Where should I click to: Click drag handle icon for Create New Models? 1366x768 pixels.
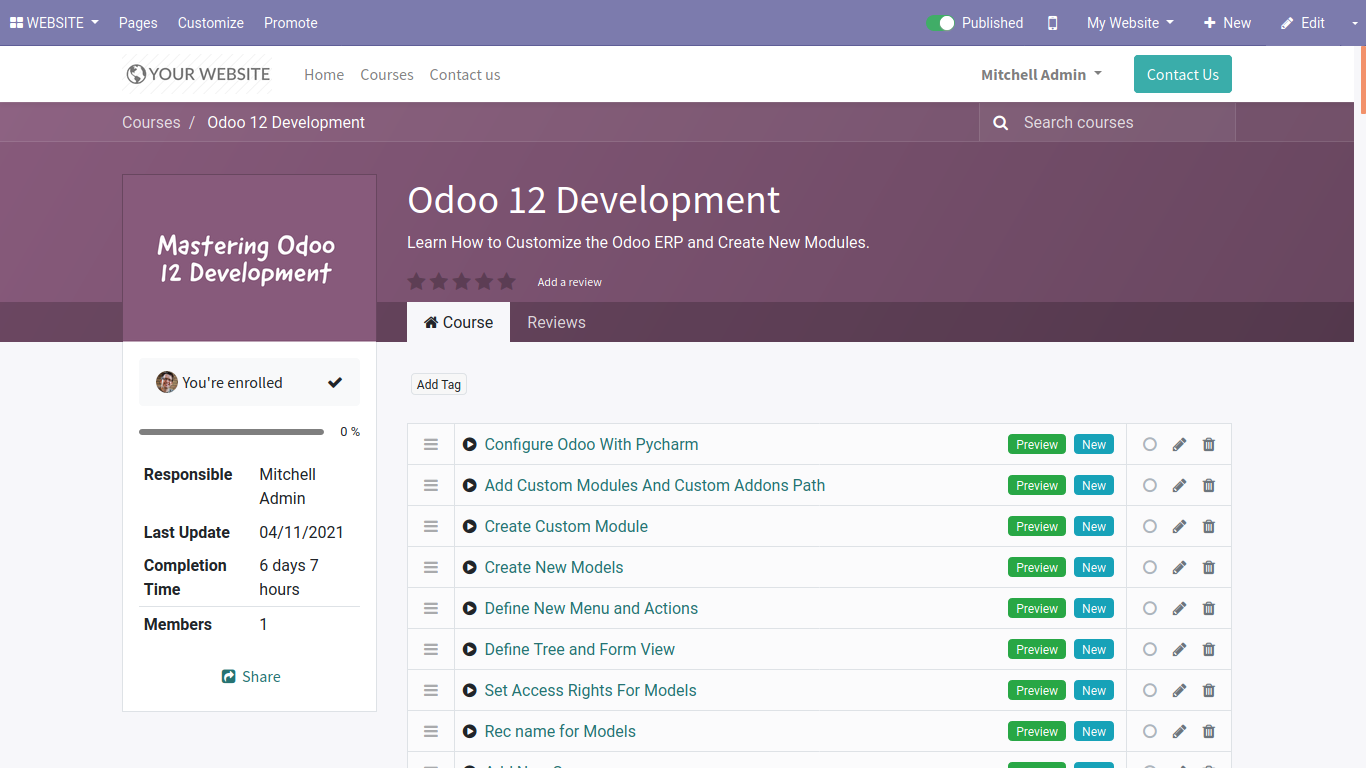click(x=431, y=568)
